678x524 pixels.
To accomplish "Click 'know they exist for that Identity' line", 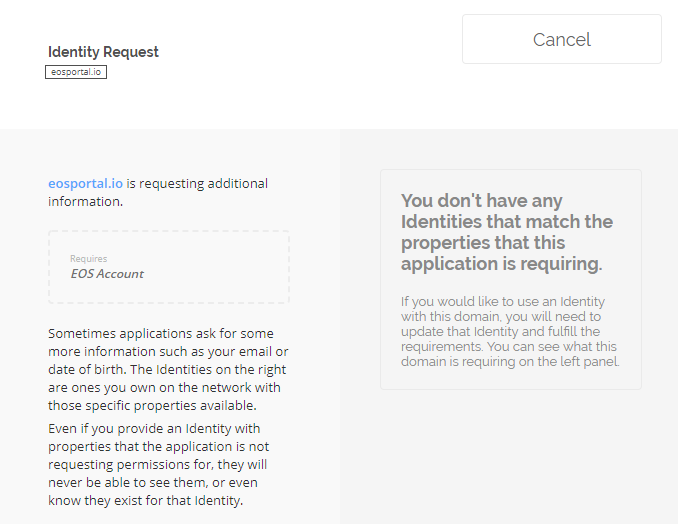I will (145, 501).
